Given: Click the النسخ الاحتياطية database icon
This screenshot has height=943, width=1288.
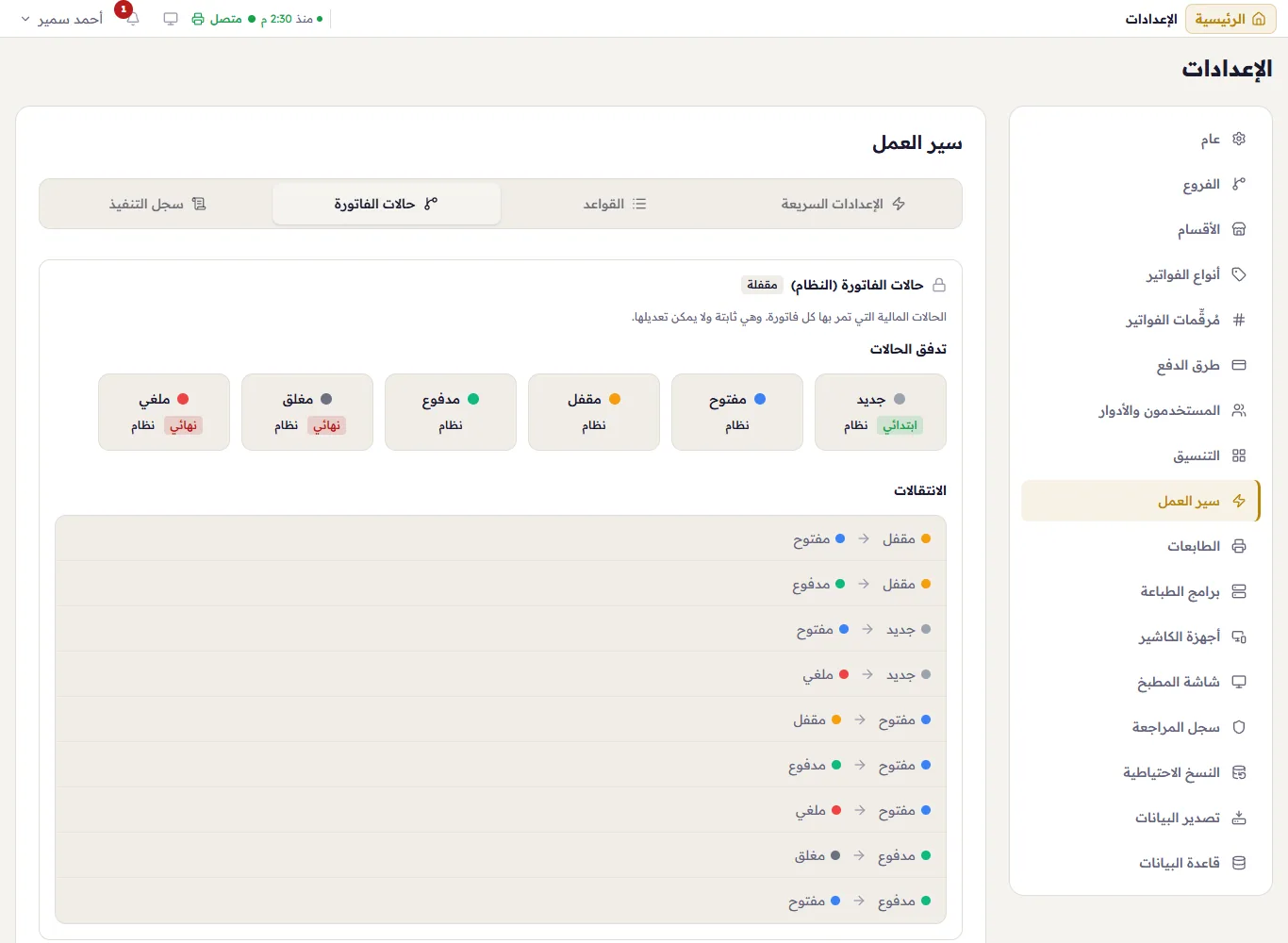Looking at the screenshot, I should coord(1239,772).
